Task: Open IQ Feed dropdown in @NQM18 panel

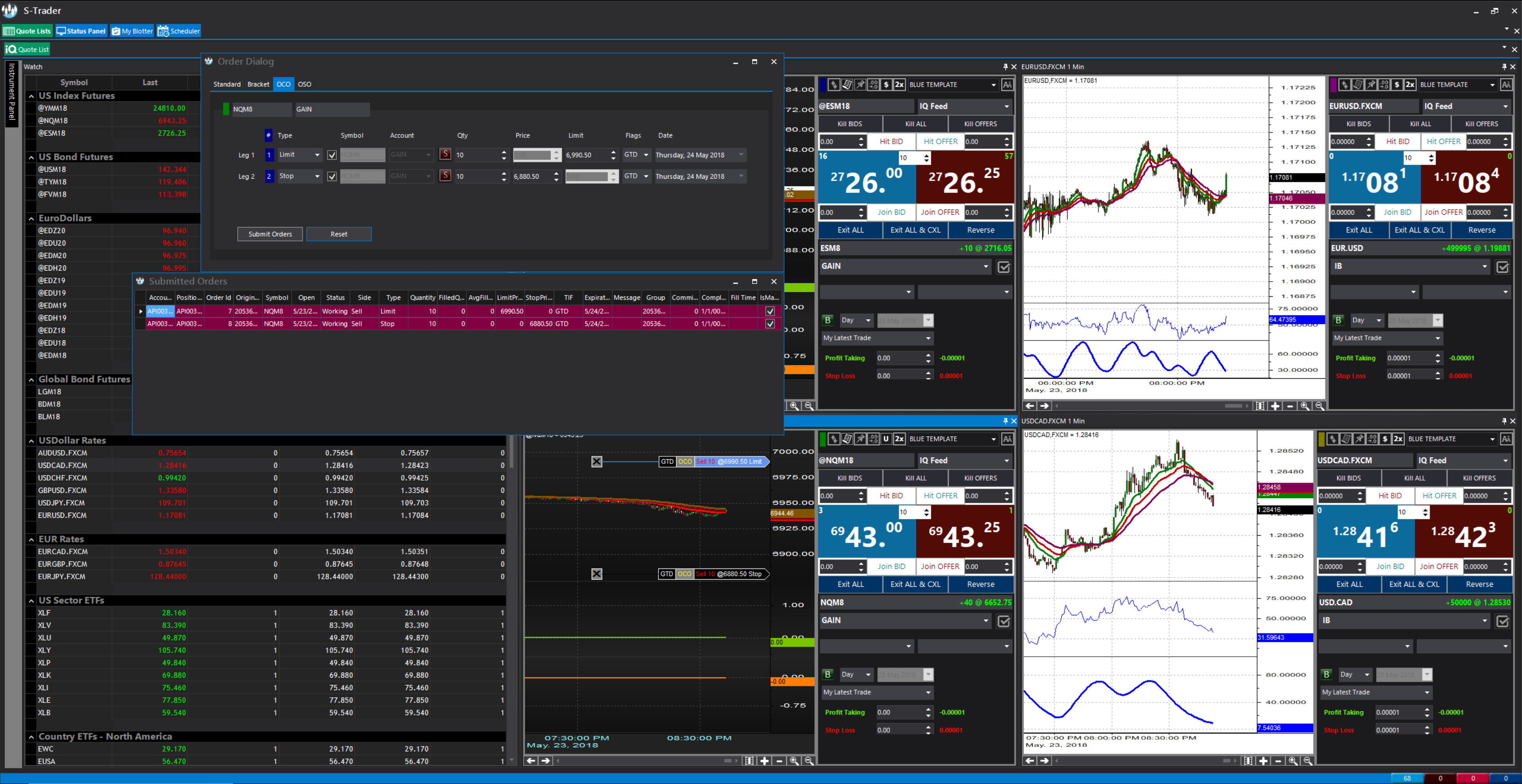Action: pos(966,460)
